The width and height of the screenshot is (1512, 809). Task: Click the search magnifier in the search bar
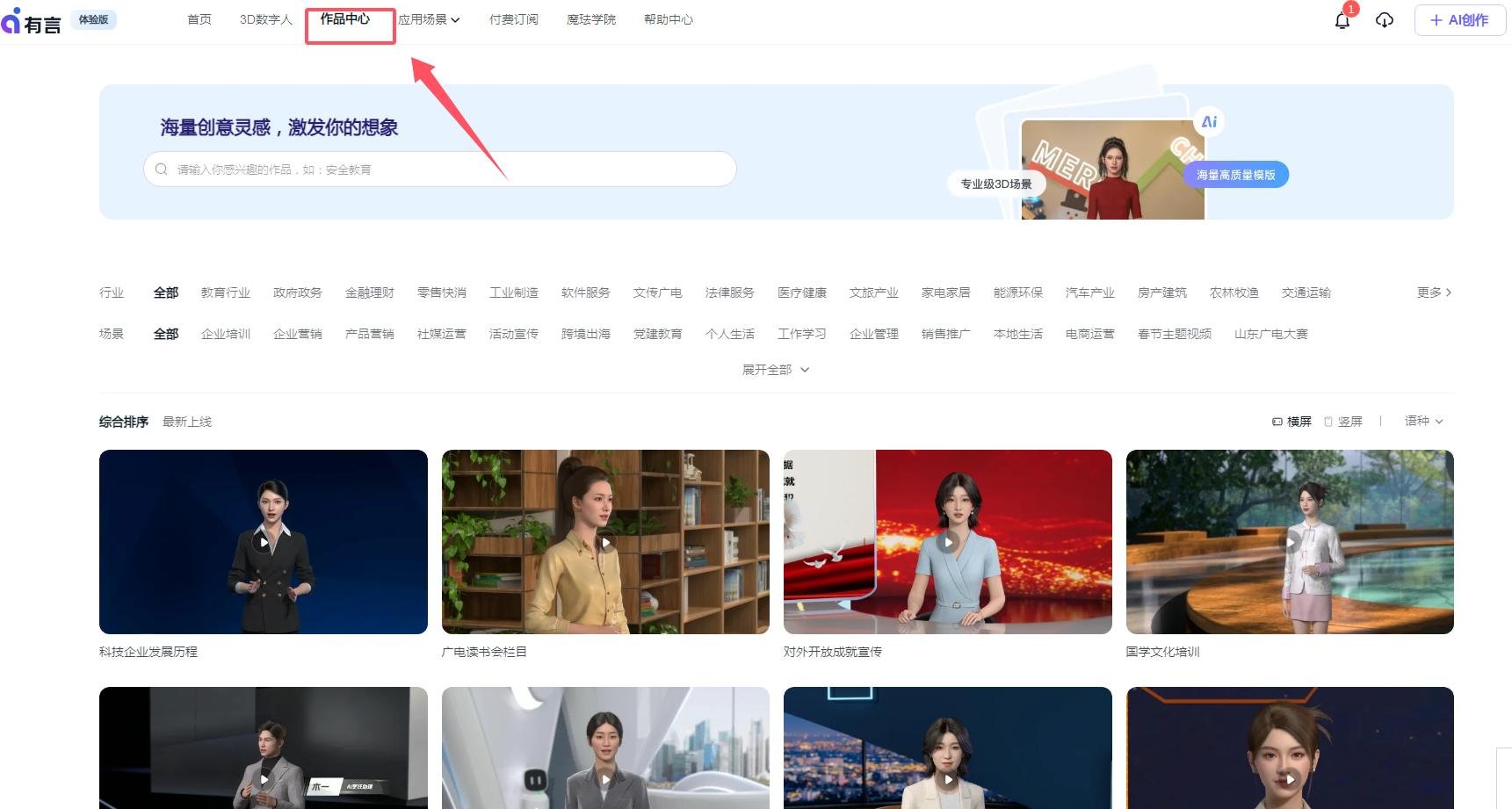coord(162,169)
